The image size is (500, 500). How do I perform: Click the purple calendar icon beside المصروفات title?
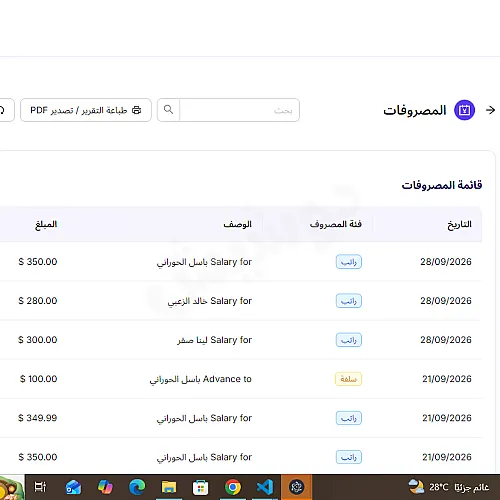(x=465, y=110)
